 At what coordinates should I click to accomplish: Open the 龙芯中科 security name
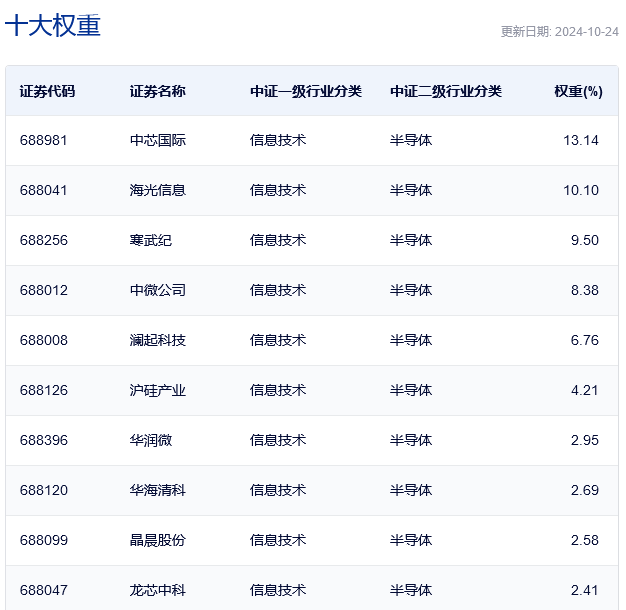(157, 590)
